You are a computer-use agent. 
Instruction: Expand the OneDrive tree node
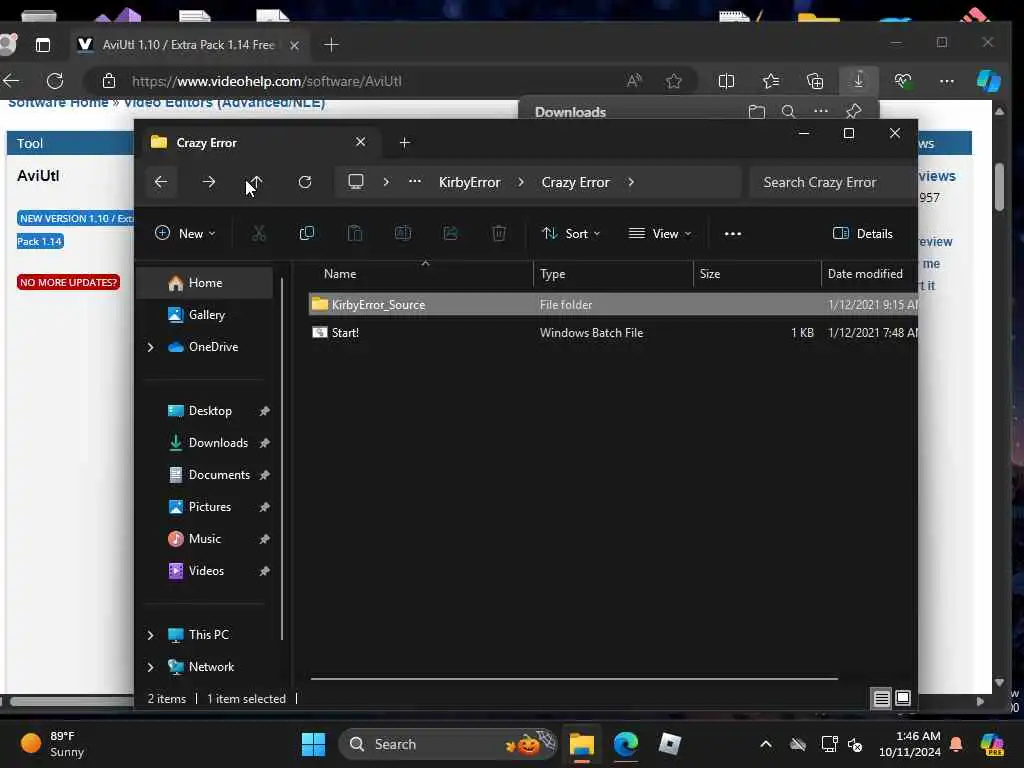[x=151, y=347]
